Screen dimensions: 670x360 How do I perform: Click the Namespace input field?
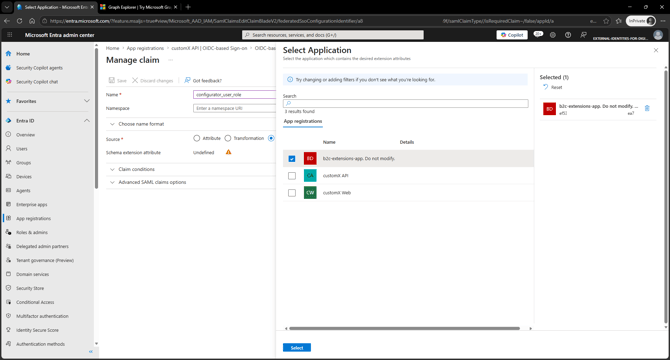pyautogui.click(x=235, y=108)
